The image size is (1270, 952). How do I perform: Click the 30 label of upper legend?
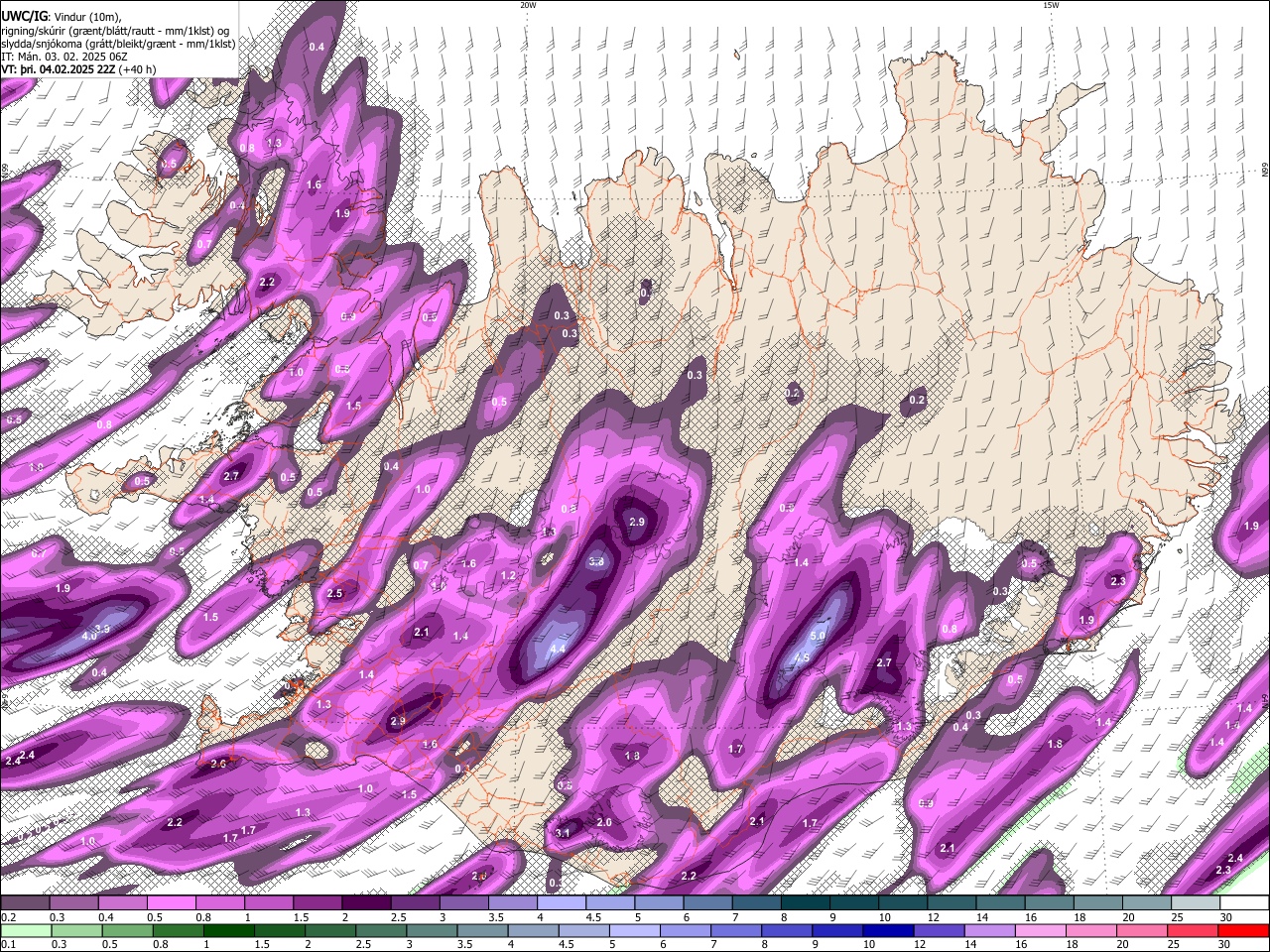1226,917
